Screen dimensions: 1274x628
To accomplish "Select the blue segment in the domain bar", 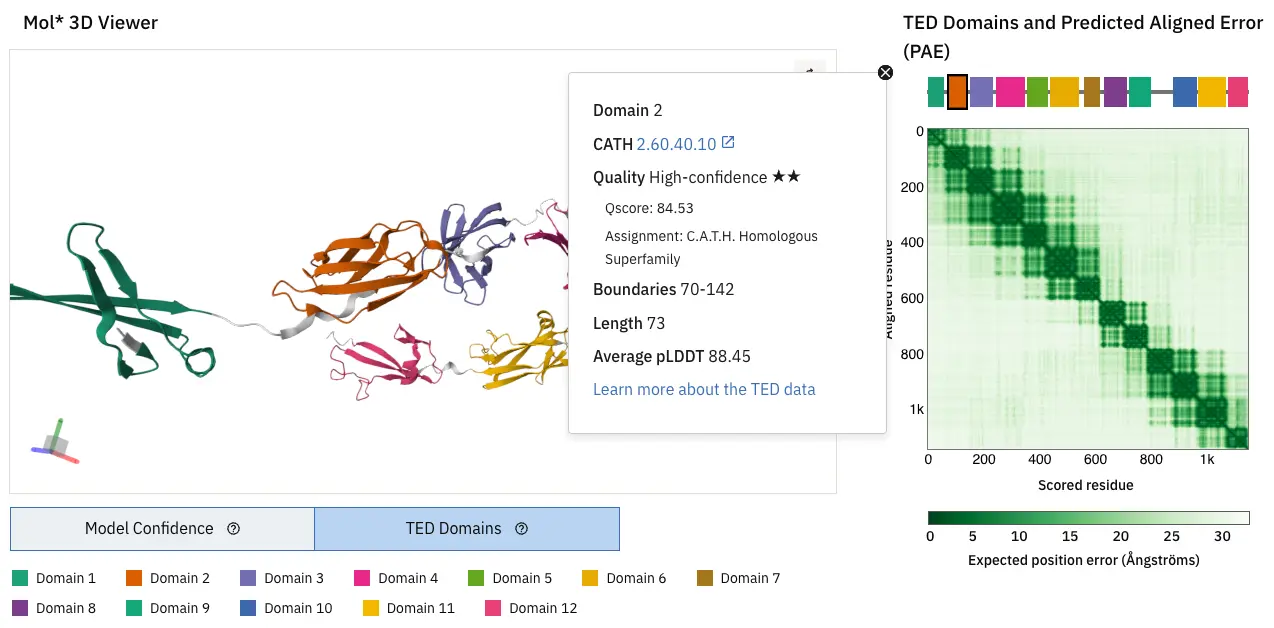I will tap(1185, 92).
